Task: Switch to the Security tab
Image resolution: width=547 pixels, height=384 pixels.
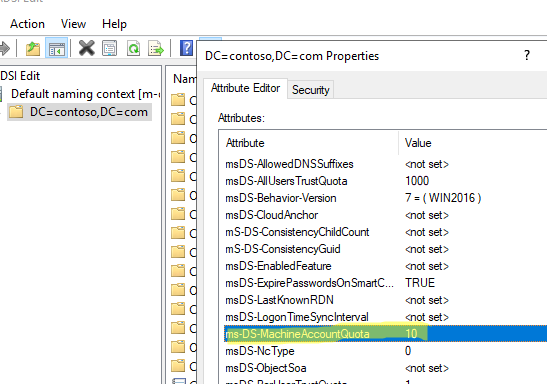Action: click(x=310, y=90)
